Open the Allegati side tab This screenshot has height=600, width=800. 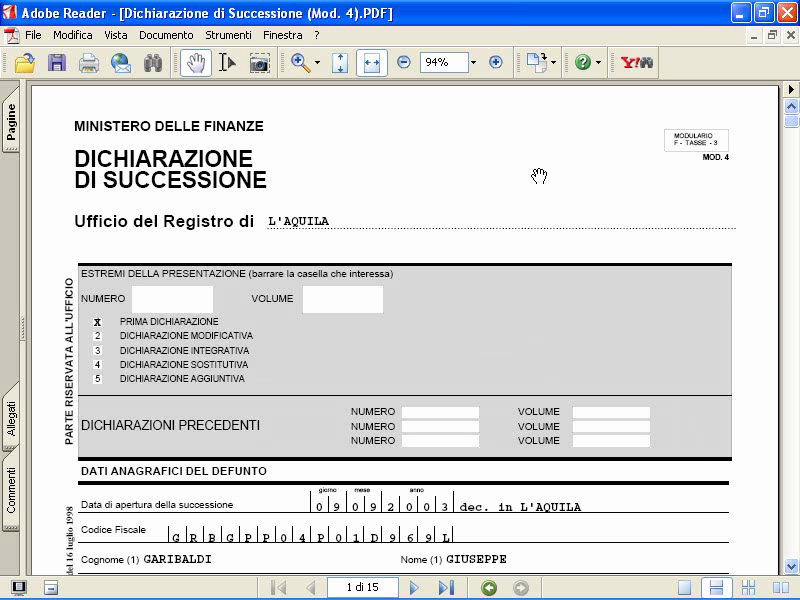[11, 418]
